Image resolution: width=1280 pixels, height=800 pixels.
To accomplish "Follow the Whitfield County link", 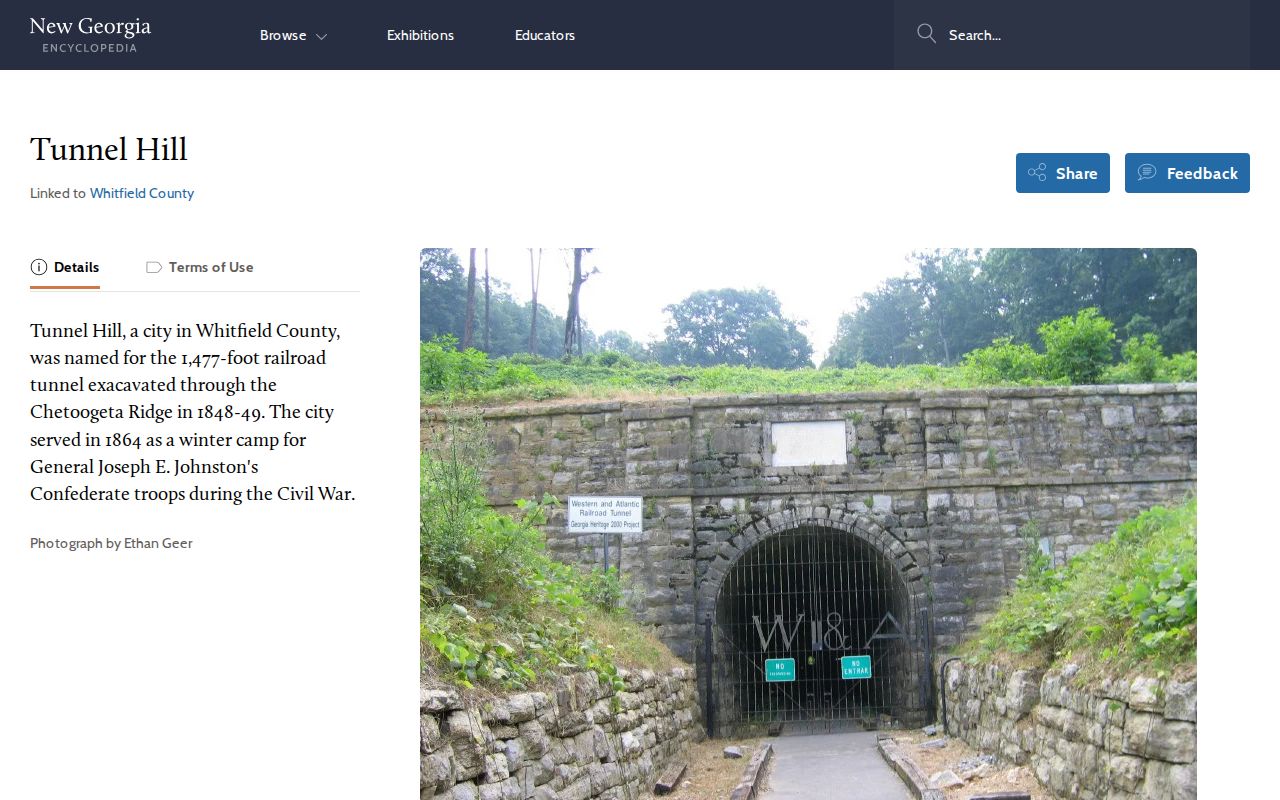I will click(x=142, y=193).
